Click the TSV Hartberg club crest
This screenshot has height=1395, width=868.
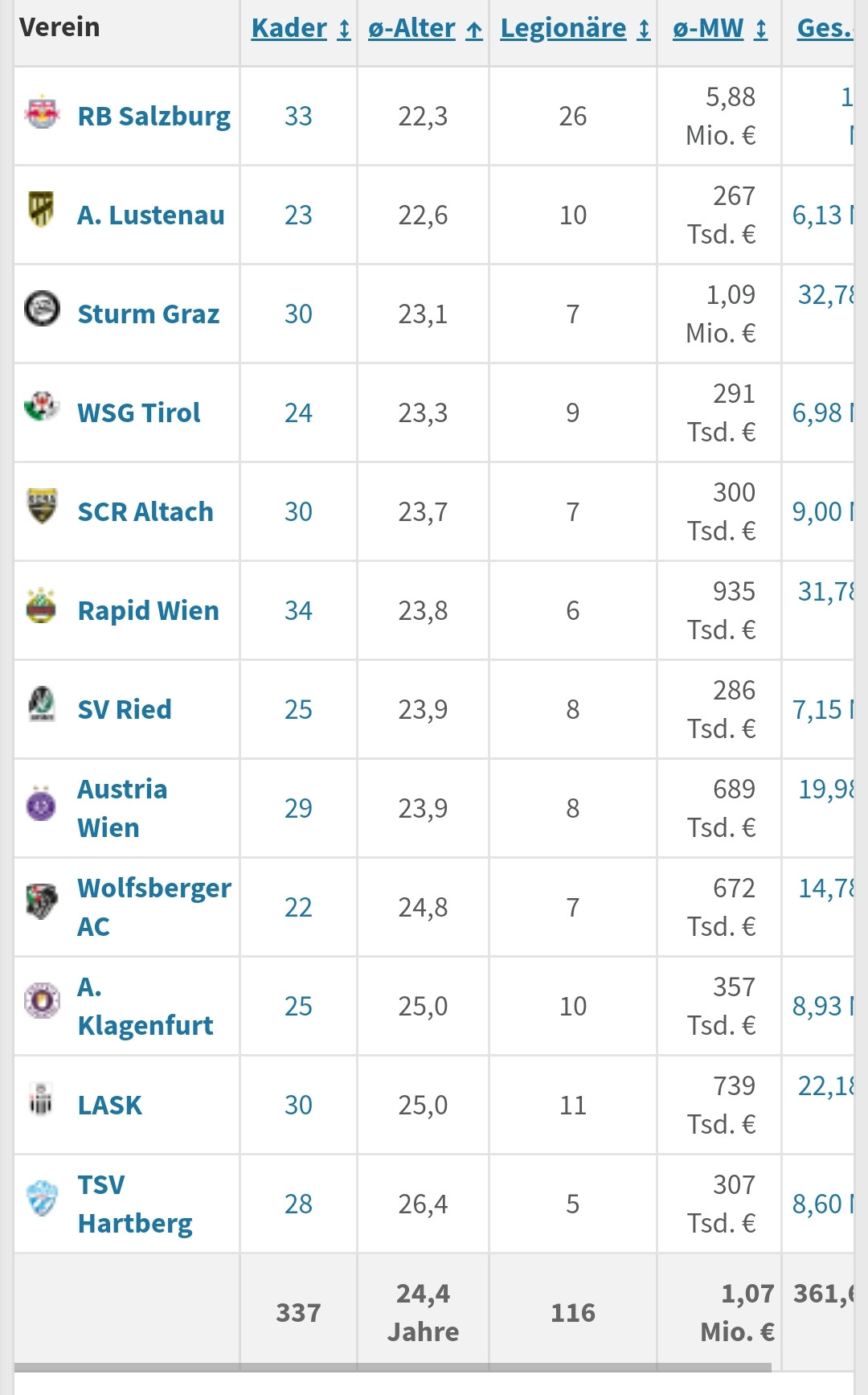[42, 1200]
